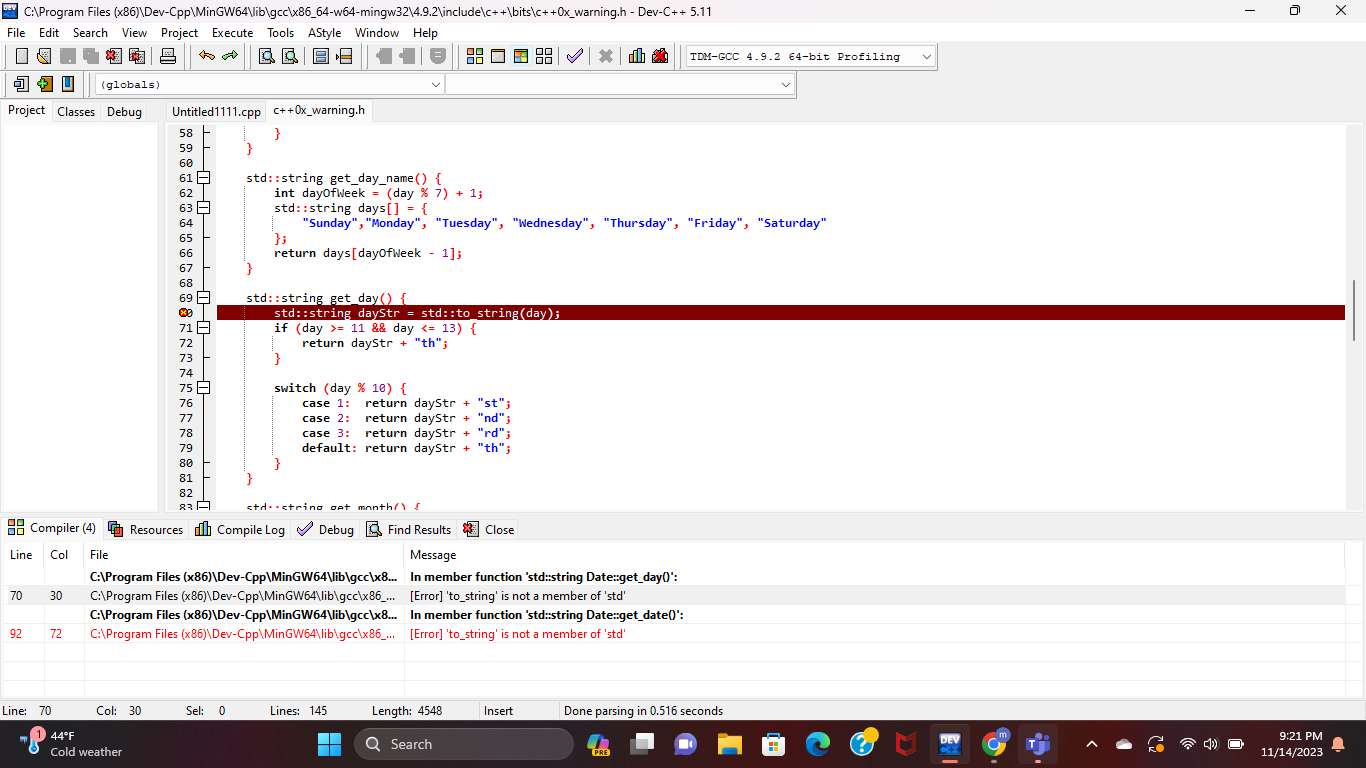
Task: Click the Windows Start button
Action: click(x=329, y=744)
